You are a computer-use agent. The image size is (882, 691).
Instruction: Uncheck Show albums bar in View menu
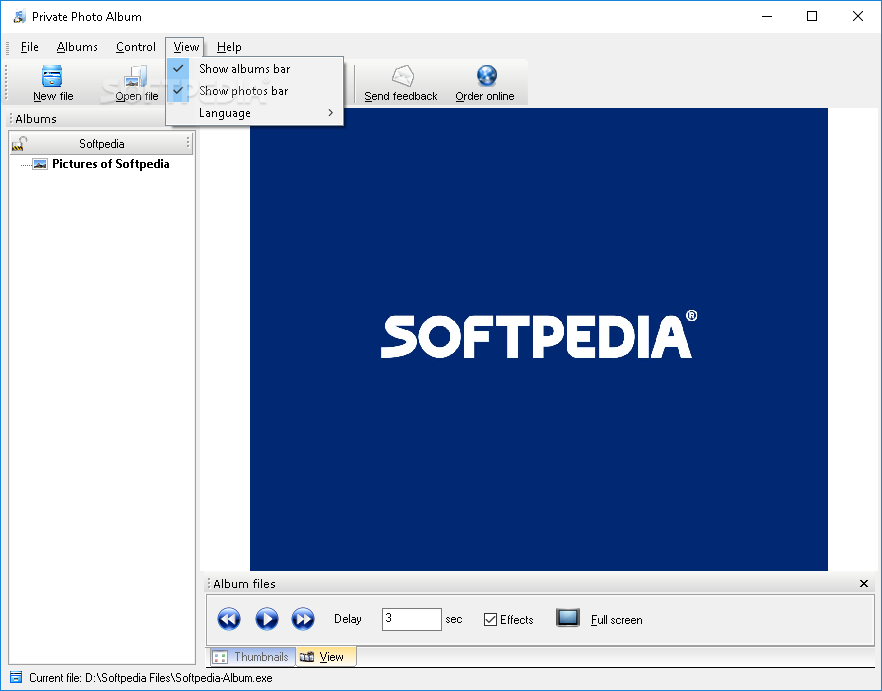click(x=255, y=69)
